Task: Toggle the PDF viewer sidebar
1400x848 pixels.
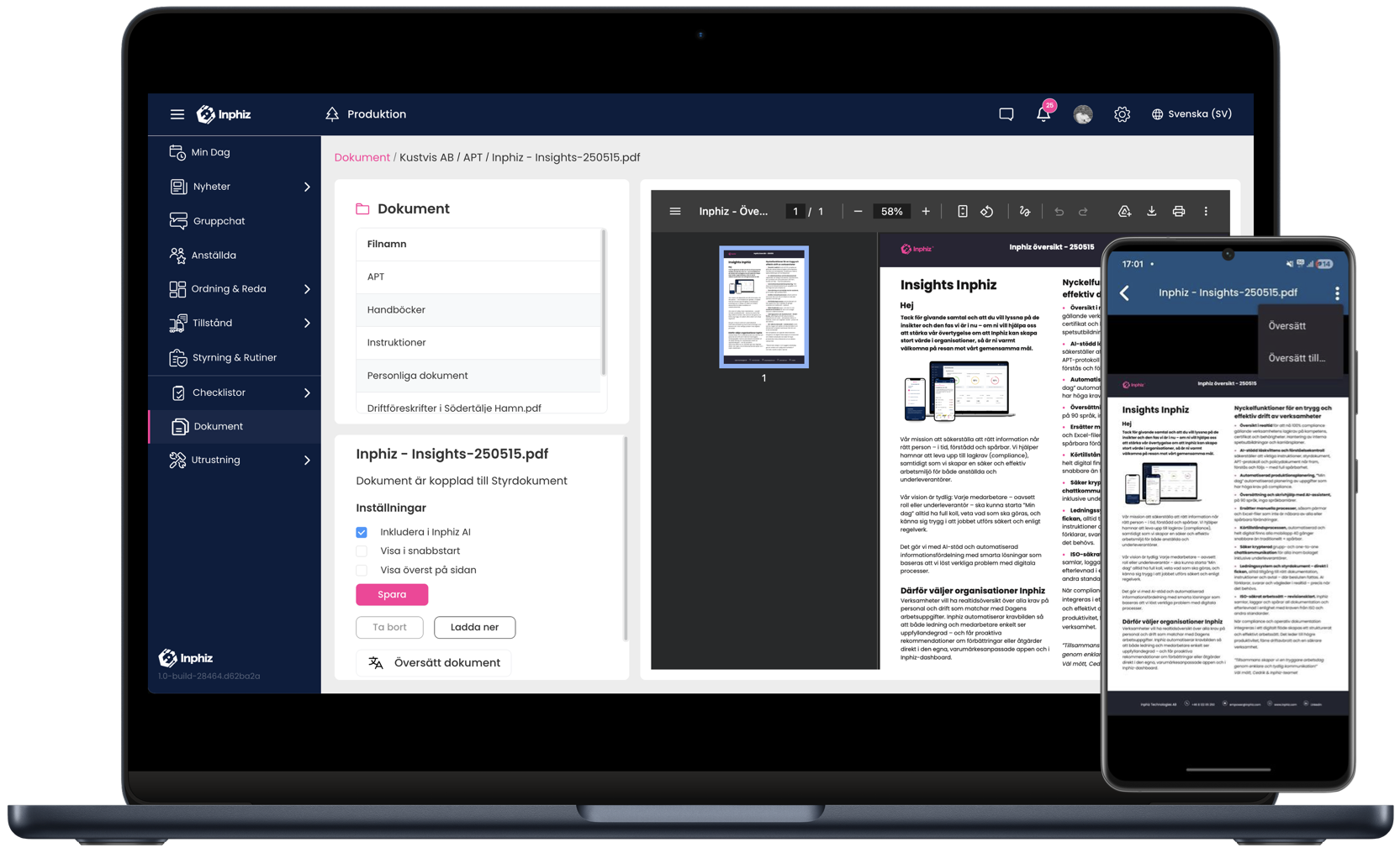Action: [674, 212]
